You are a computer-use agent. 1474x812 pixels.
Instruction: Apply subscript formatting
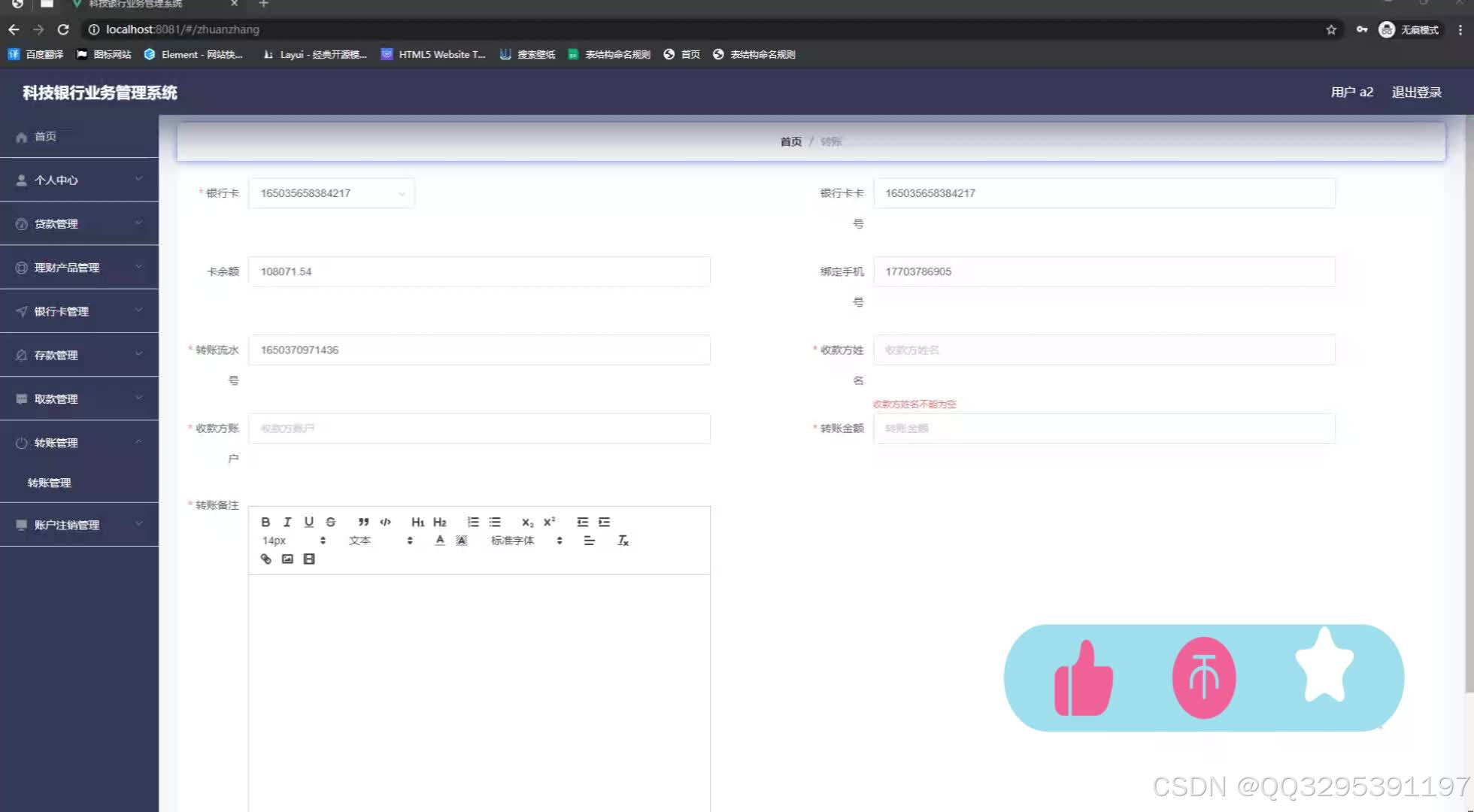(528, 522)
